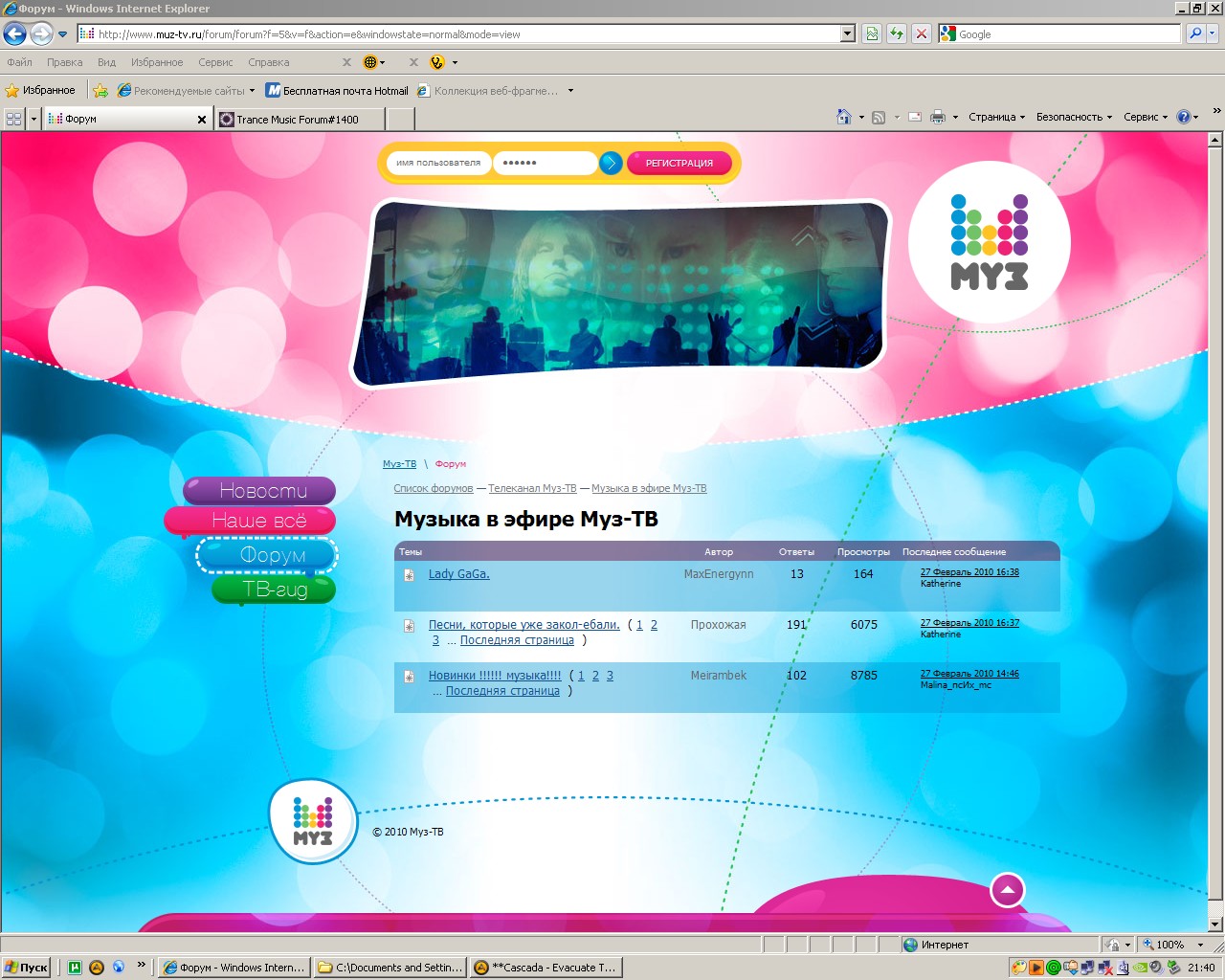
Task: Open the Lady GaGa. topic
Action: click(x=459, y=574)
